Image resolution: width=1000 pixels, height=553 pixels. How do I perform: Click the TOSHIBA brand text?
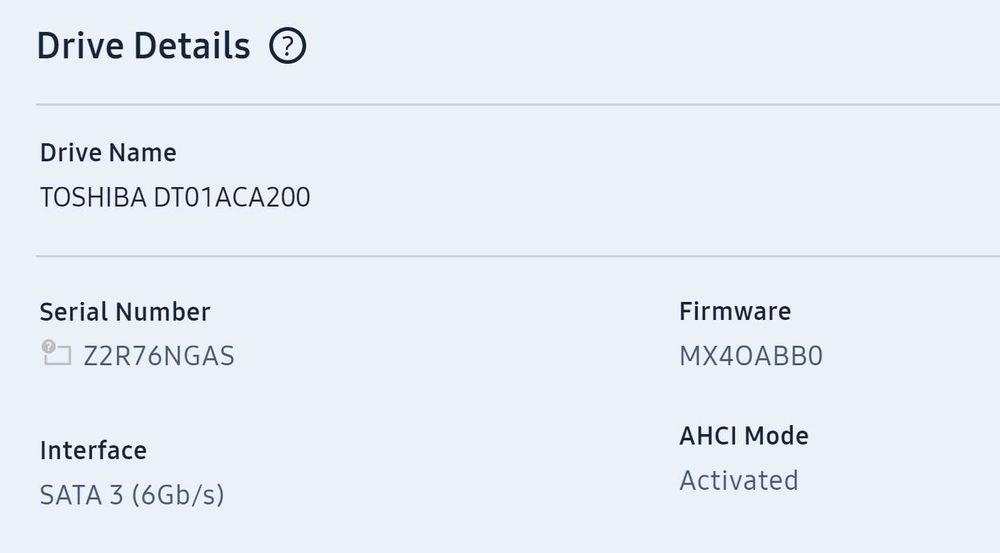[x=92, y=198]
